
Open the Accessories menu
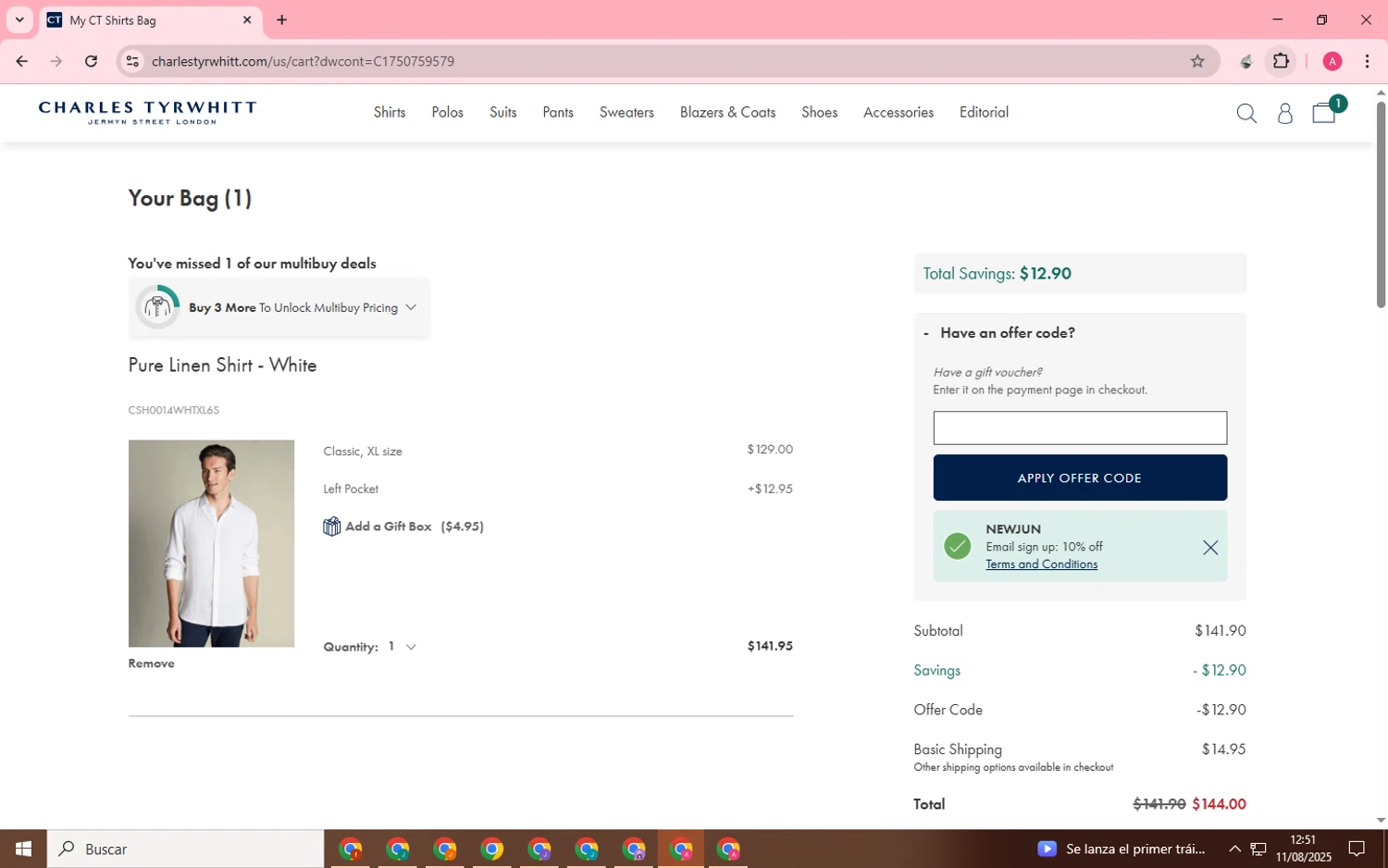tap(898, 112)
